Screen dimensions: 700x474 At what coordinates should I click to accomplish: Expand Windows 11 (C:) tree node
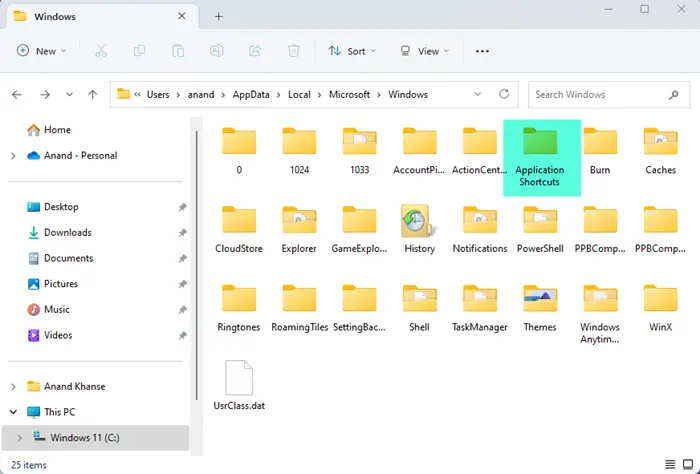(20, 438)
